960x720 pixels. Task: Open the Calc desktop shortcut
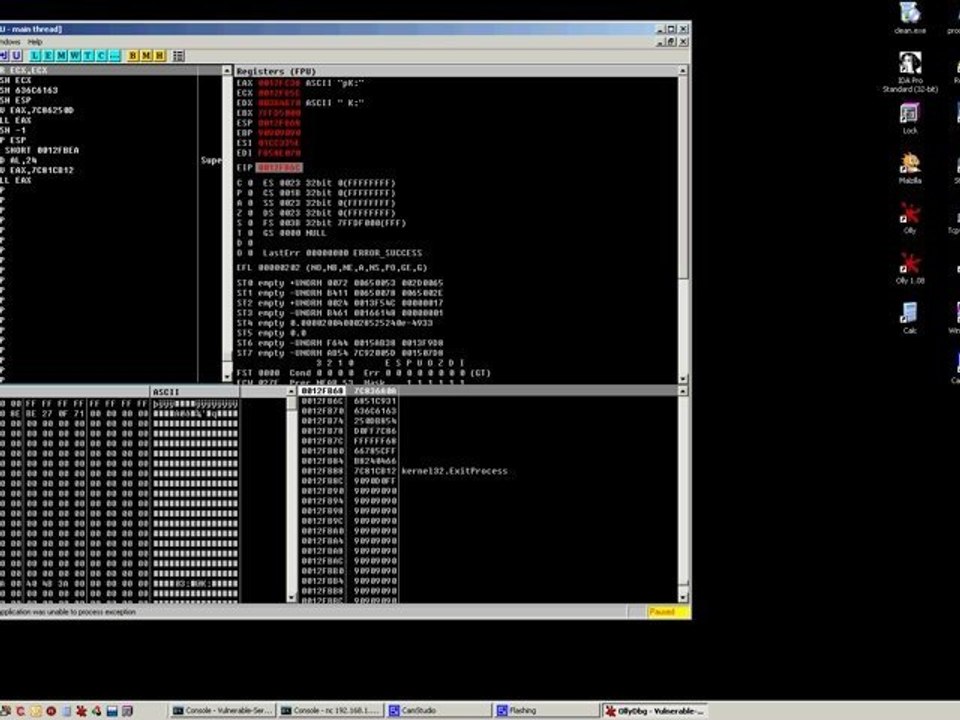pyautogui.click(x=910, y=318)
